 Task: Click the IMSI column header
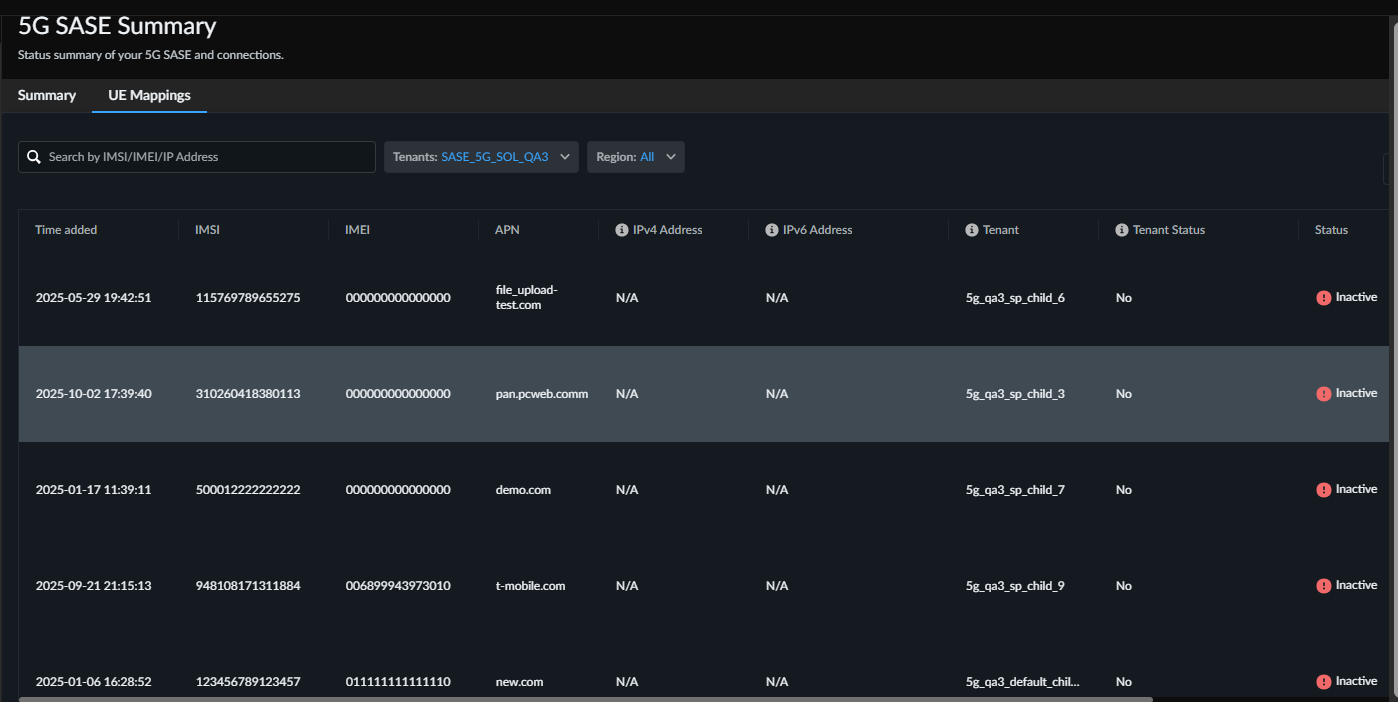tap(208, 230)
